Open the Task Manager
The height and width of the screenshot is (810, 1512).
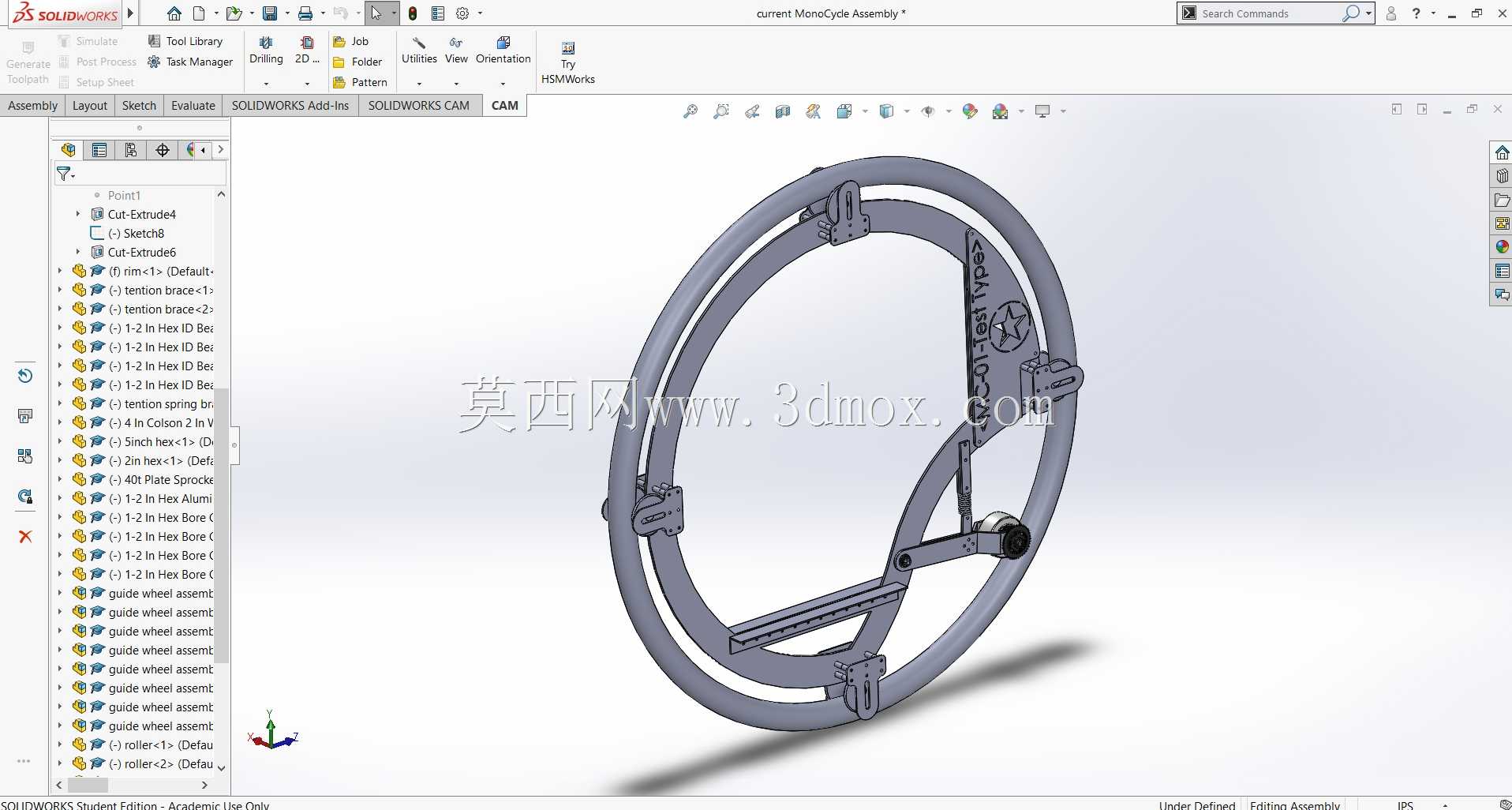(x=190, y=62)
